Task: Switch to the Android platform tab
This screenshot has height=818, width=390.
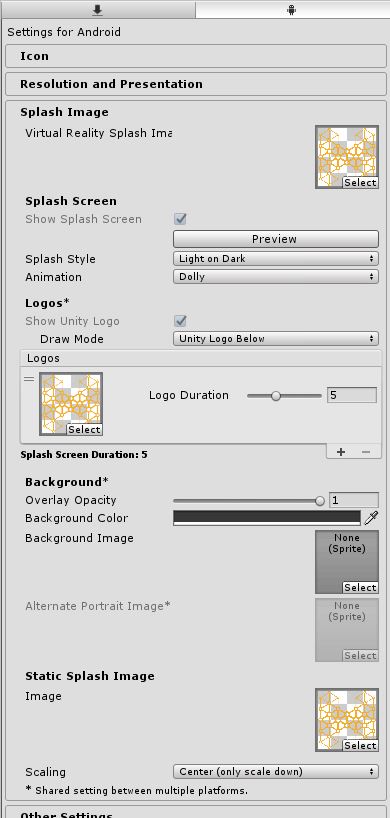Action: pos(292,9)
